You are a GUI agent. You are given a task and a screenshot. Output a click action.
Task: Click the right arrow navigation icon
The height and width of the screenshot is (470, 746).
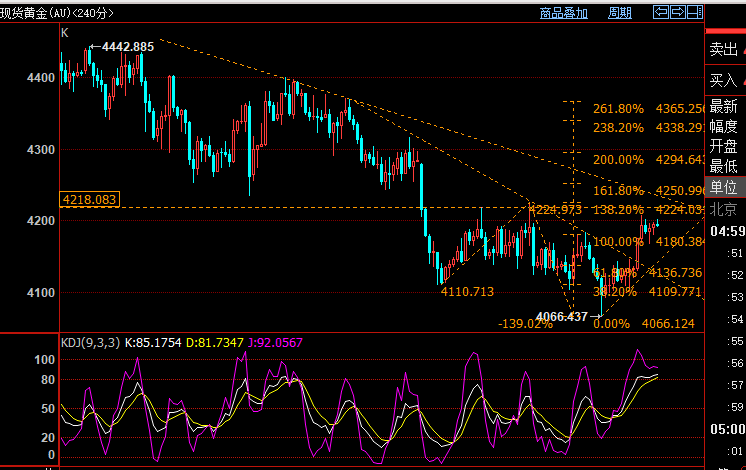[678, 12]
